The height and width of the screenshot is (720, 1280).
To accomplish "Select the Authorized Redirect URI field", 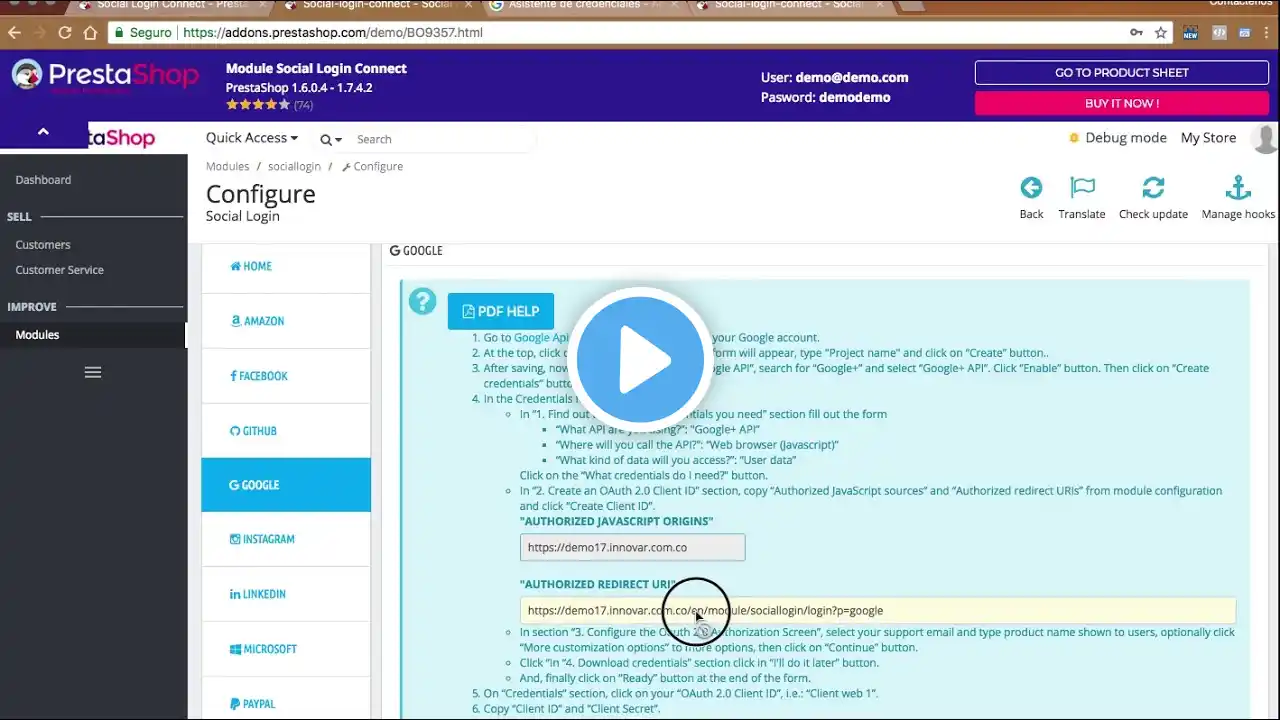I will coord(878,610).
